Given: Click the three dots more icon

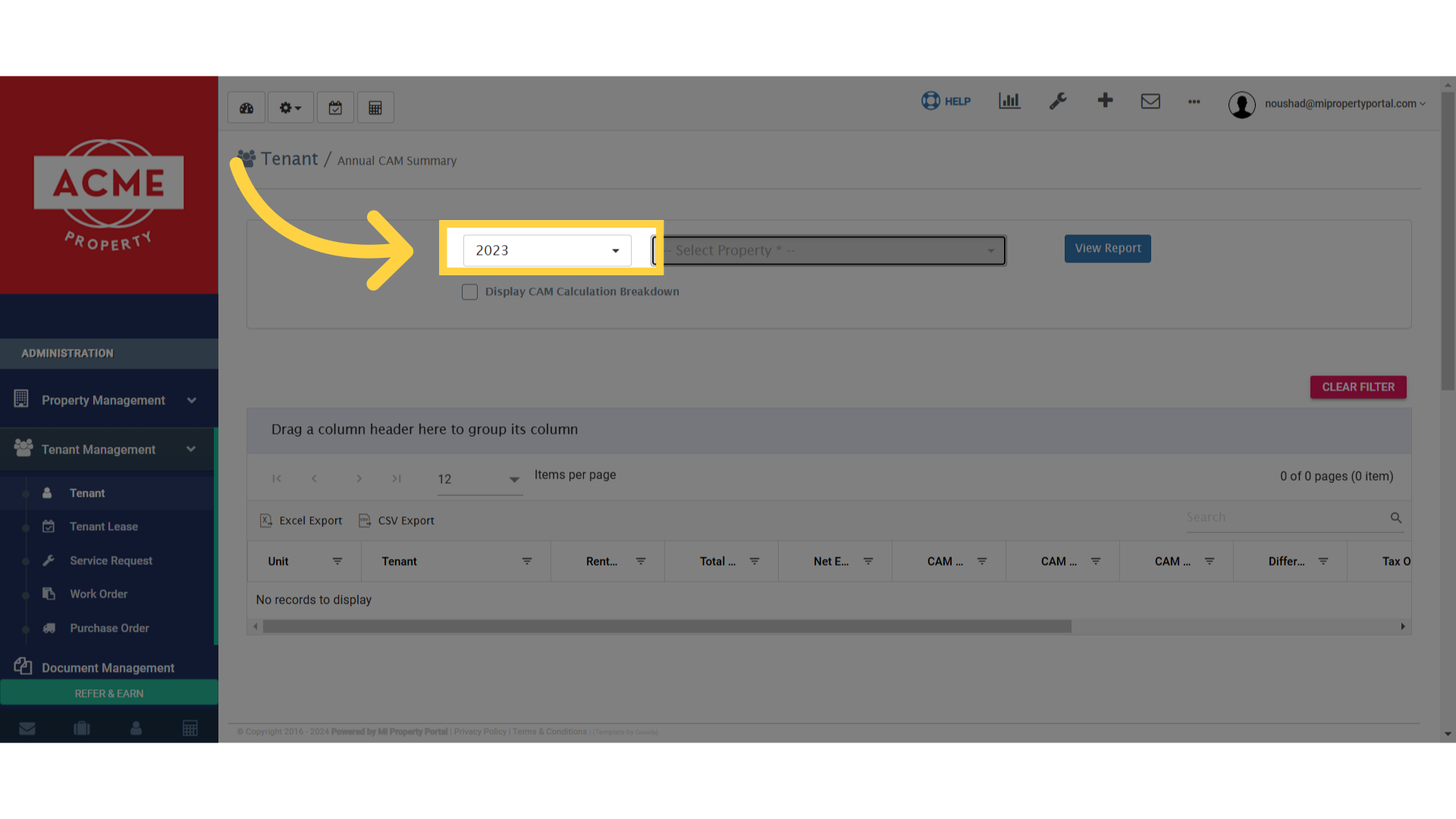Looking at the screenshot, I should (x=1194, y=102).
